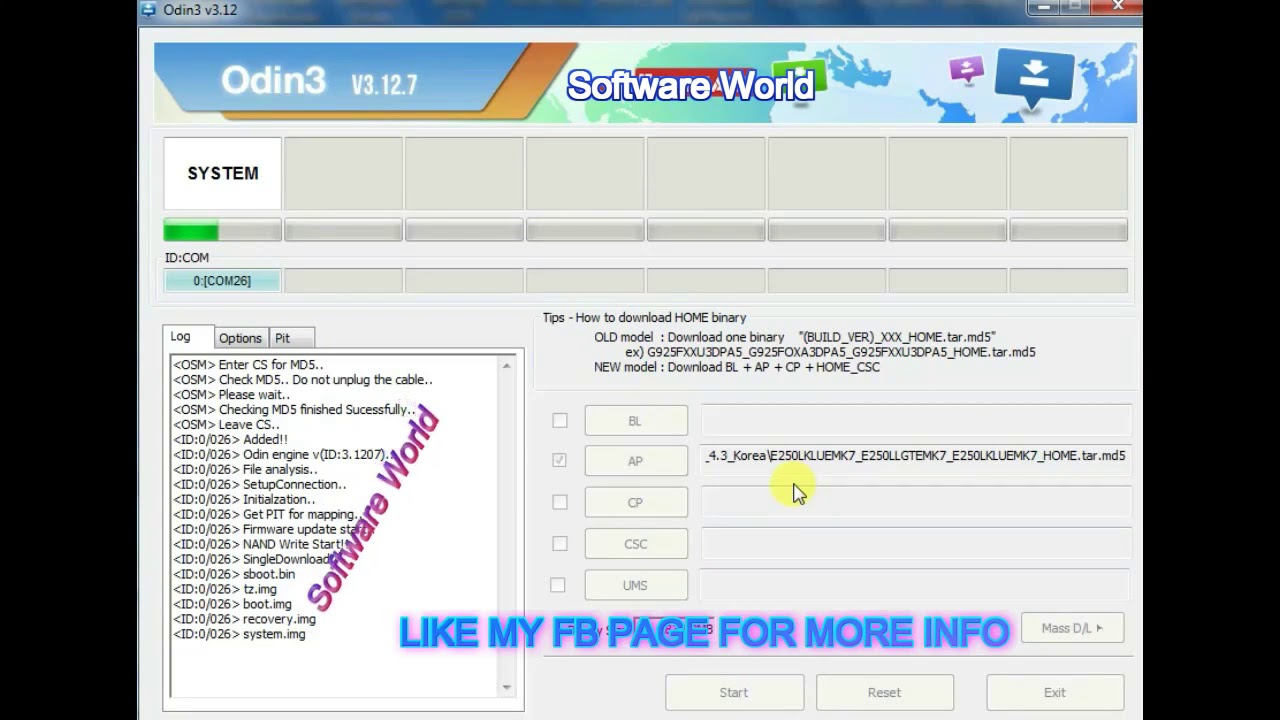Click the BL file path field

coord(916,420)
